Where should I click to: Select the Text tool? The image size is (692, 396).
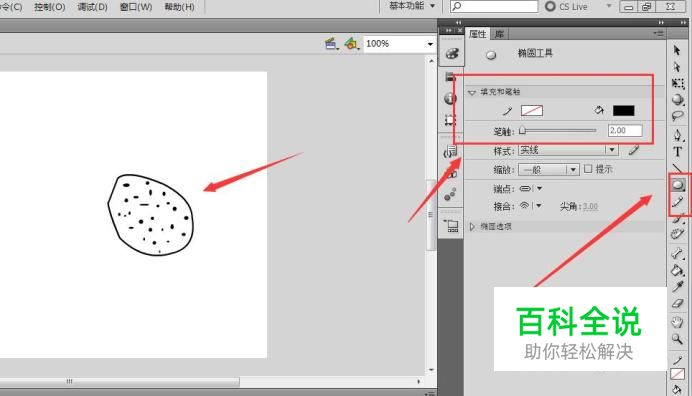(677, 152)
